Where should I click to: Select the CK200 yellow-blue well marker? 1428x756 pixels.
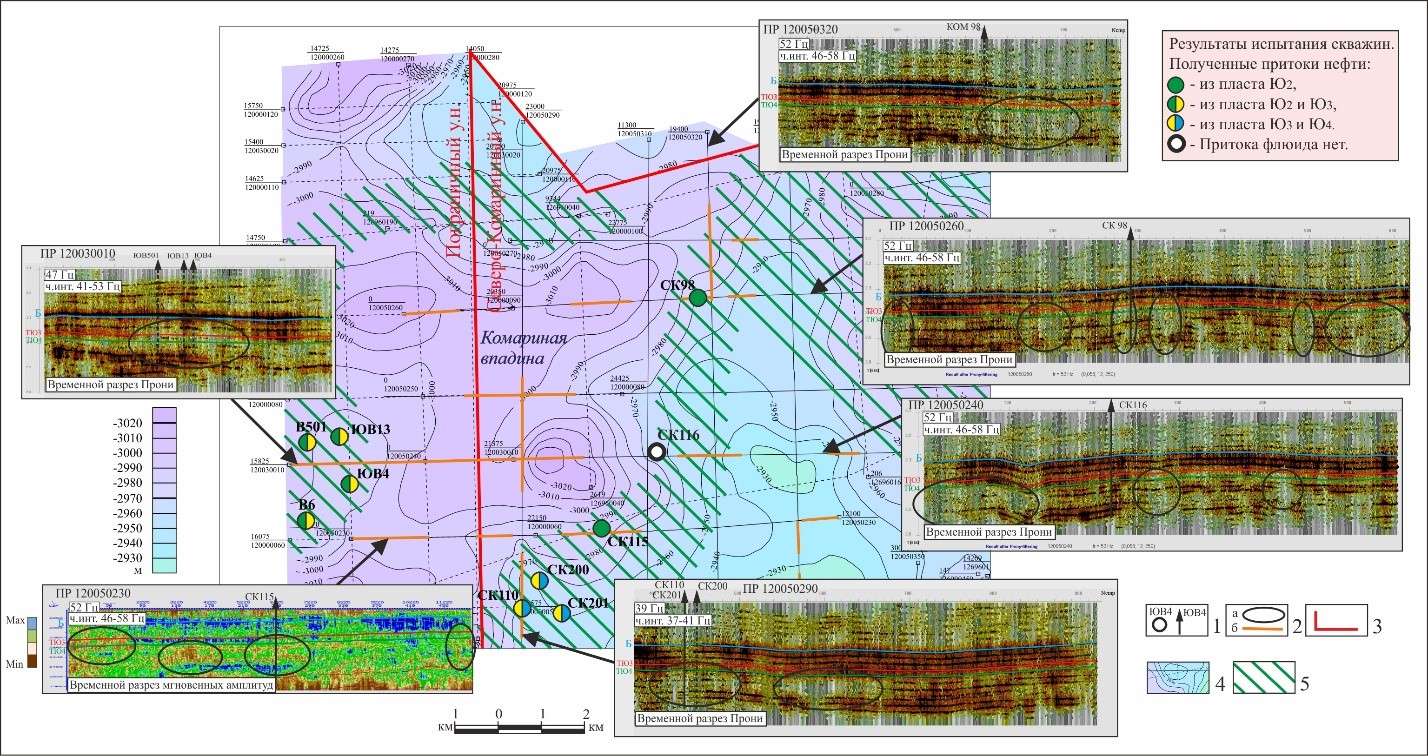(x=539, y=580)
